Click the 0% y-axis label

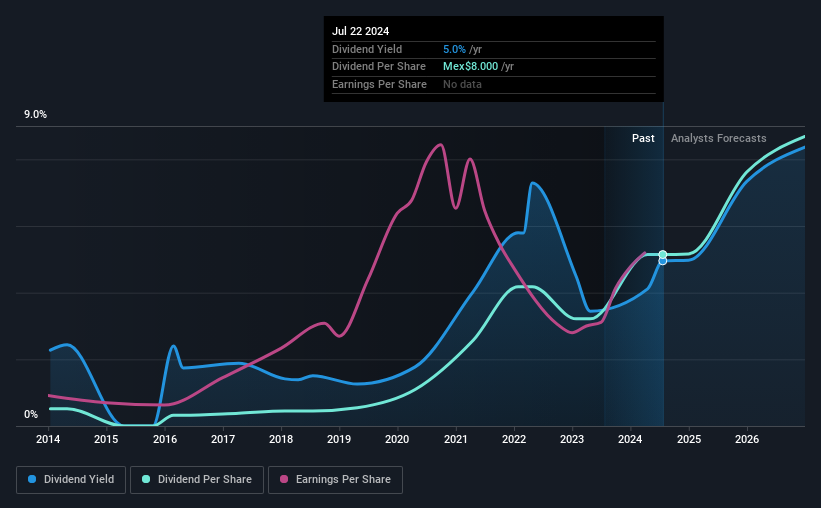(x=31, y=415)
